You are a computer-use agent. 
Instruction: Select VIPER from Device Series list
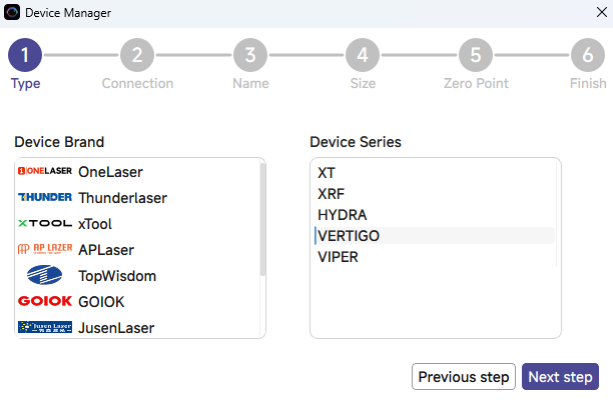pyautogui.click(x=338, y=257)
